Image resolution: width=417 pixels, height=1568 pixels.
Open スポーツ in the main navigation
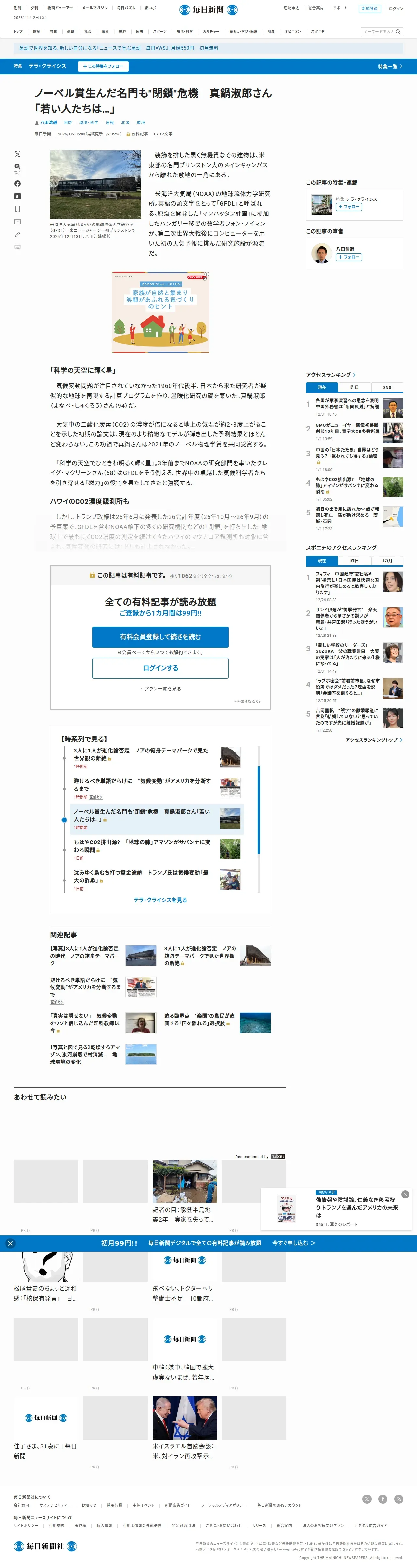[x=159, y=31]
